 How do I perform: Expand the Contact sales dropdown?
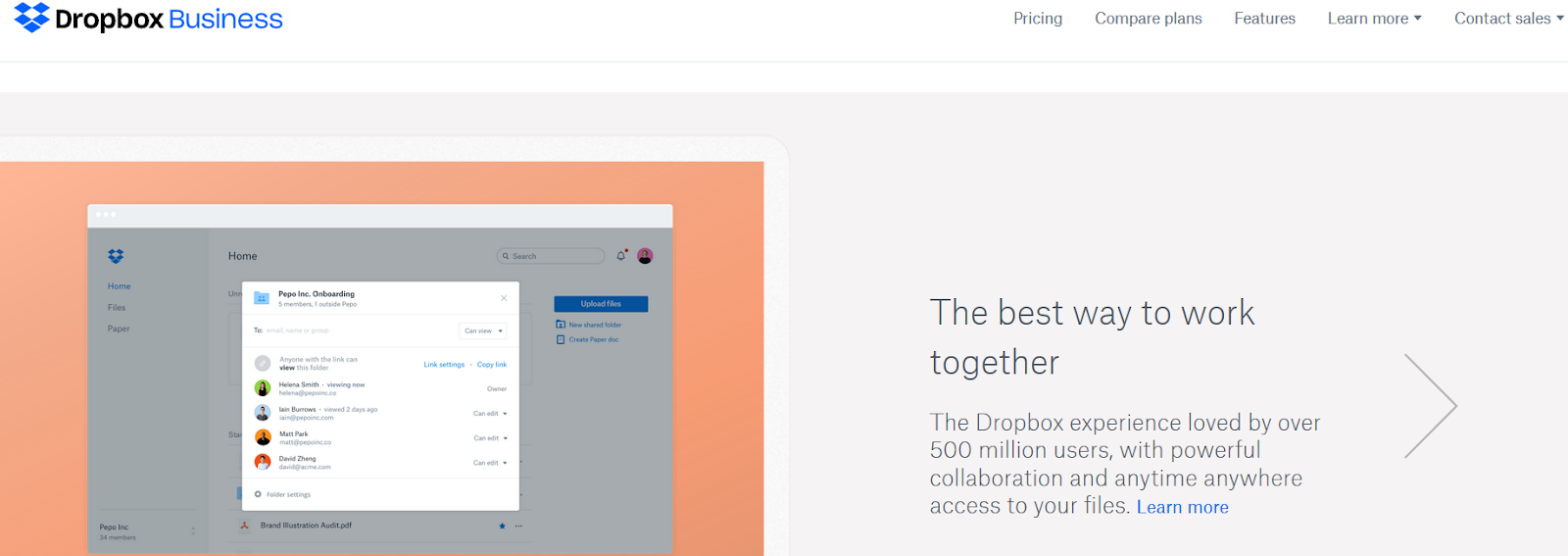point(1509,19)
